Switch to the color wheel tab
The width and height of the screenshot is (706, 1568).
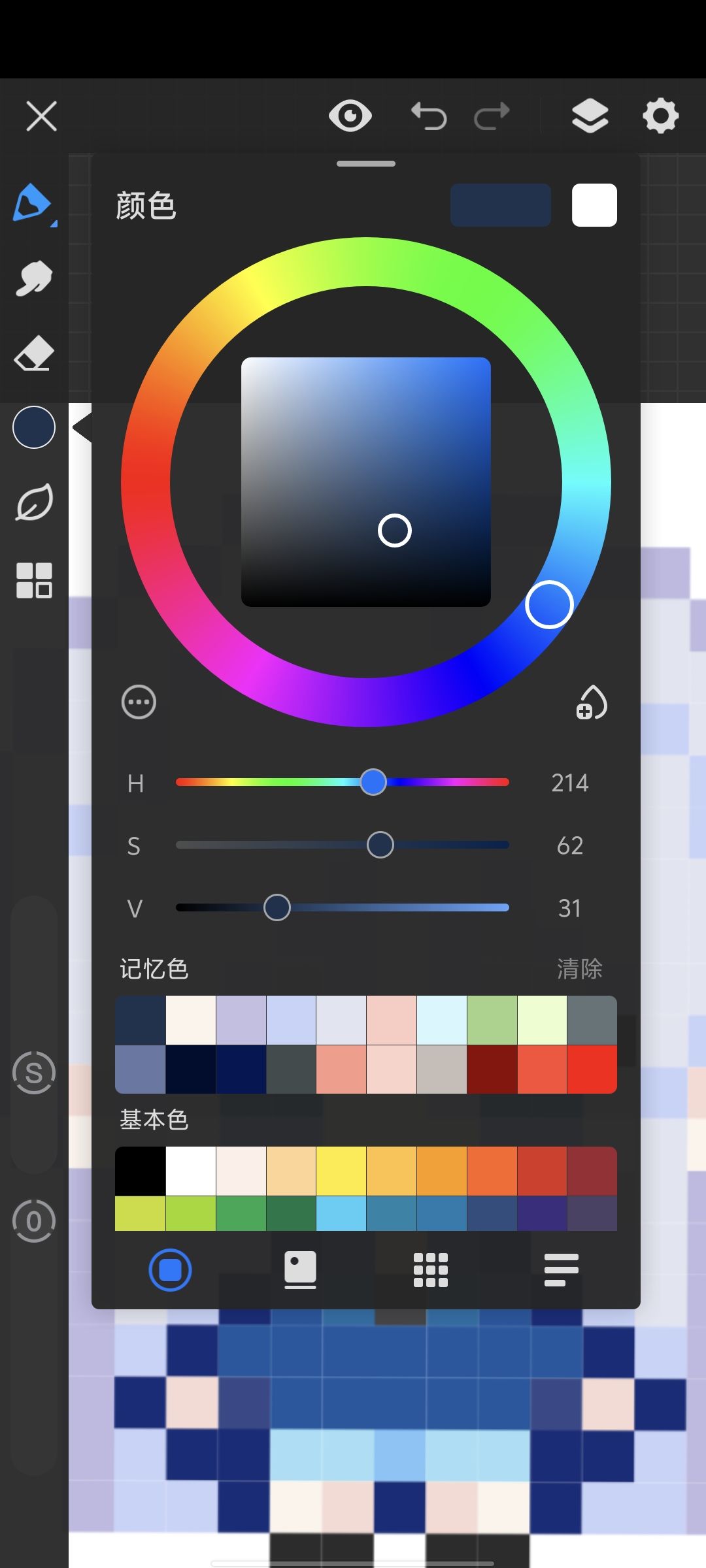tap(170, 1270)
